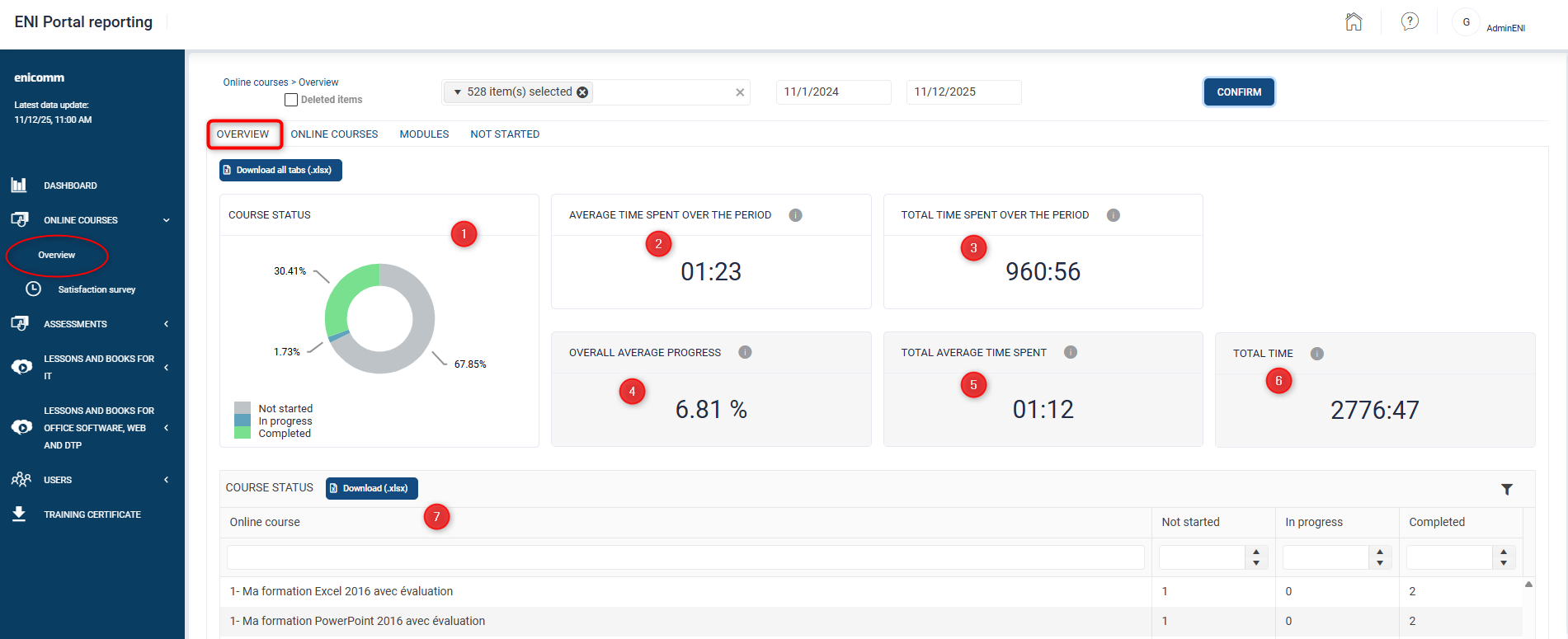
Task: Switch to the Online Courses tab
Action: pos(334,134)
